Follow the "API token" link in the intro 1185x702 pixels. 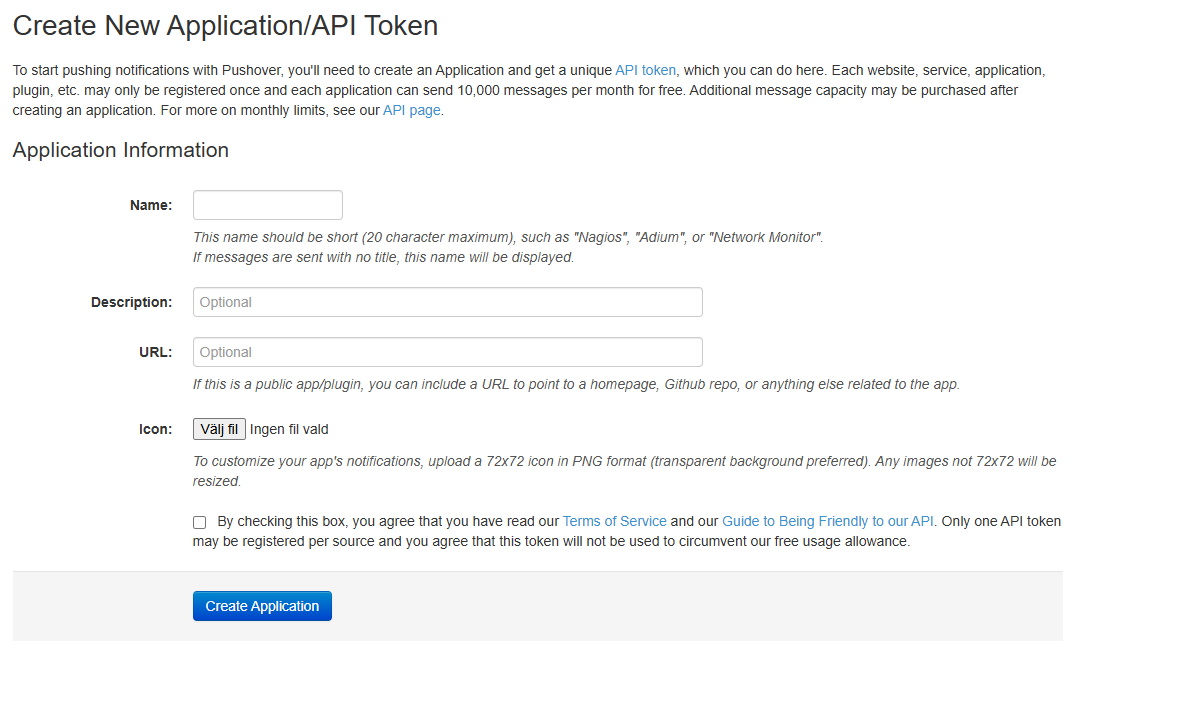point(645,70)
